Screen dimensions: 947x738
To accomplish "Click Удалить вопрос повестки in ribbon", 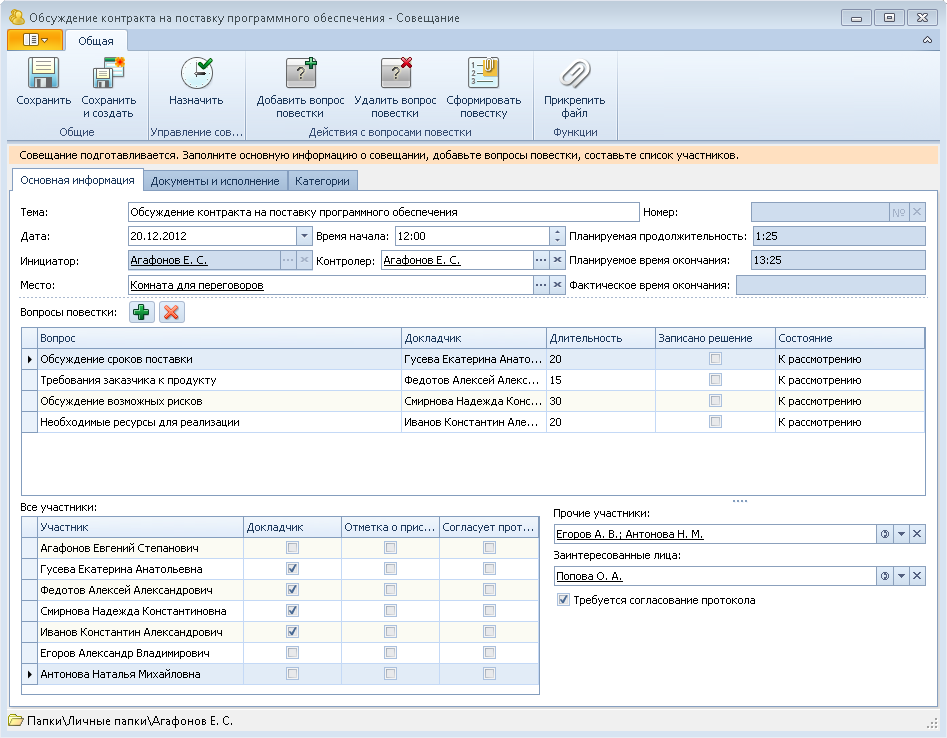I will click(395, 88).
